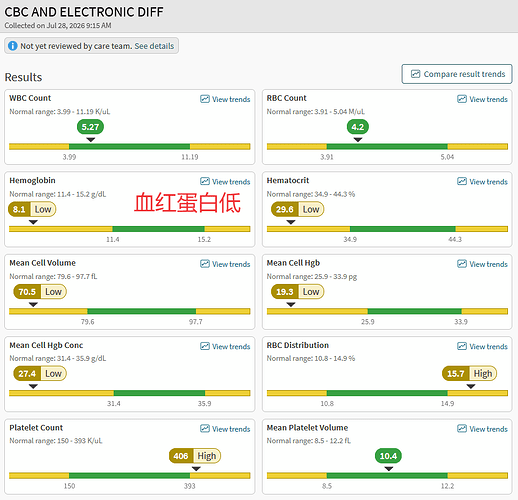Open View trends for Mean Cell Hgb Conc

coord(225,346)
